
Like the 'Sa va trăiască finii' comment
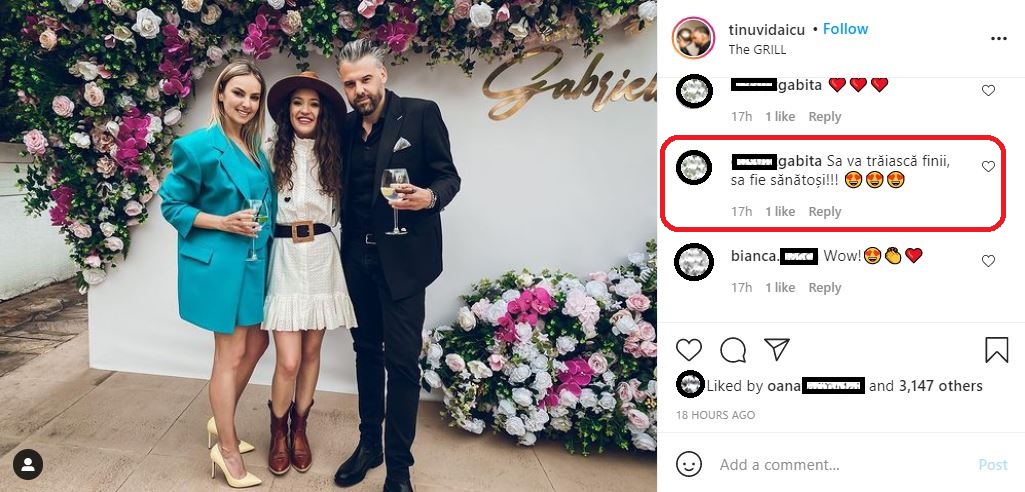[988, 167]
